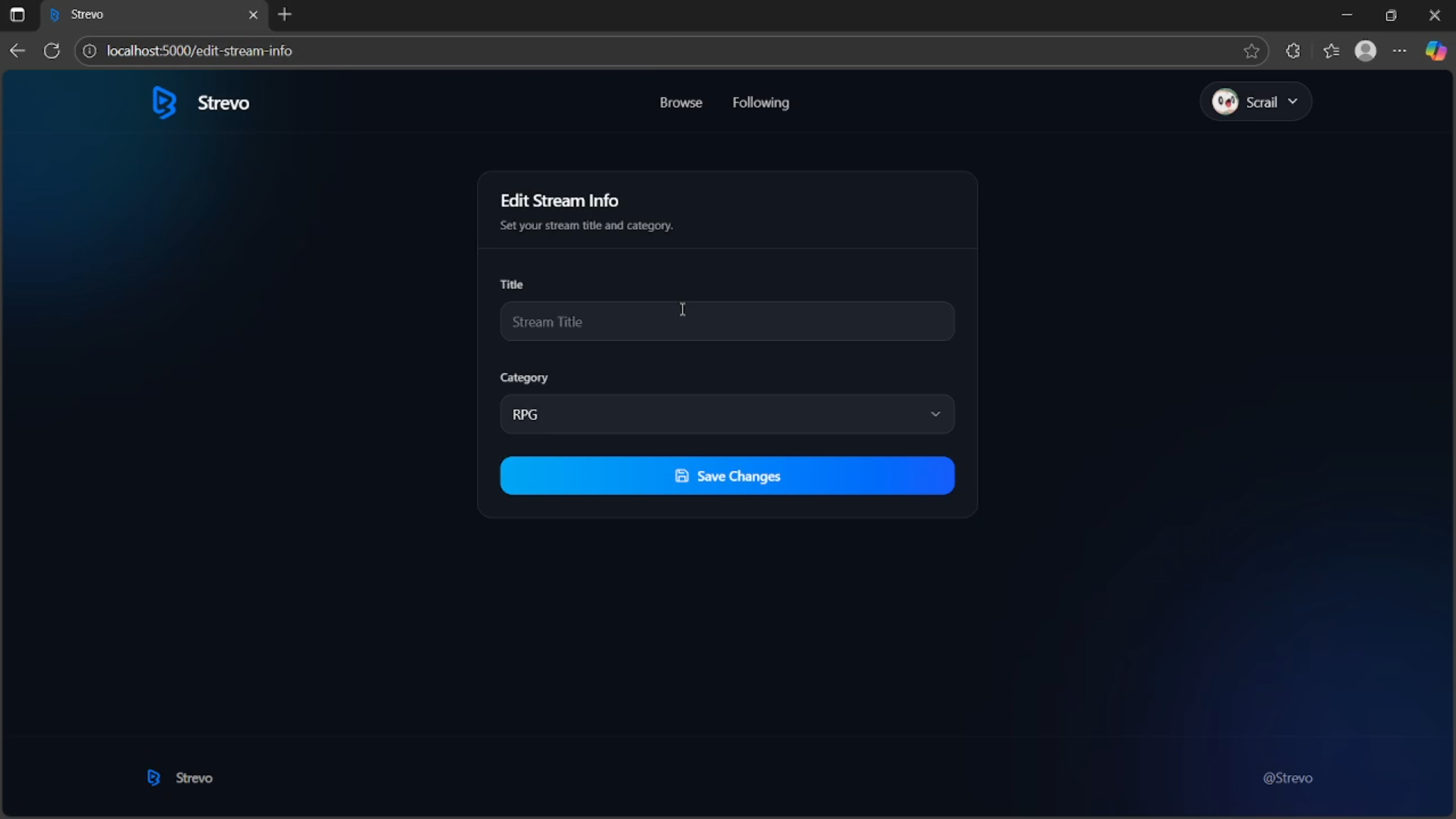Bookmark page with the star icon

(1251, 51)
